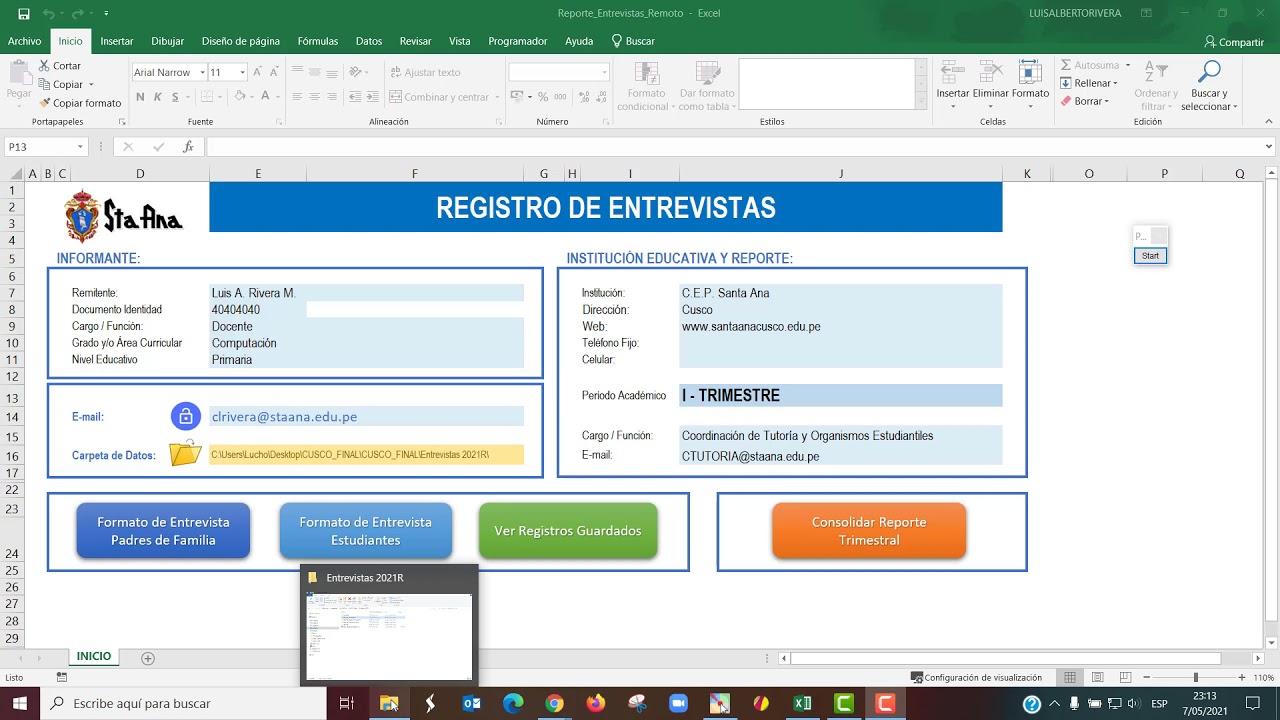This screenshot has width=1280, height=720.
Task: Click the Entrevistas 2021R window preview thumbnail
Action: (389, 637)
